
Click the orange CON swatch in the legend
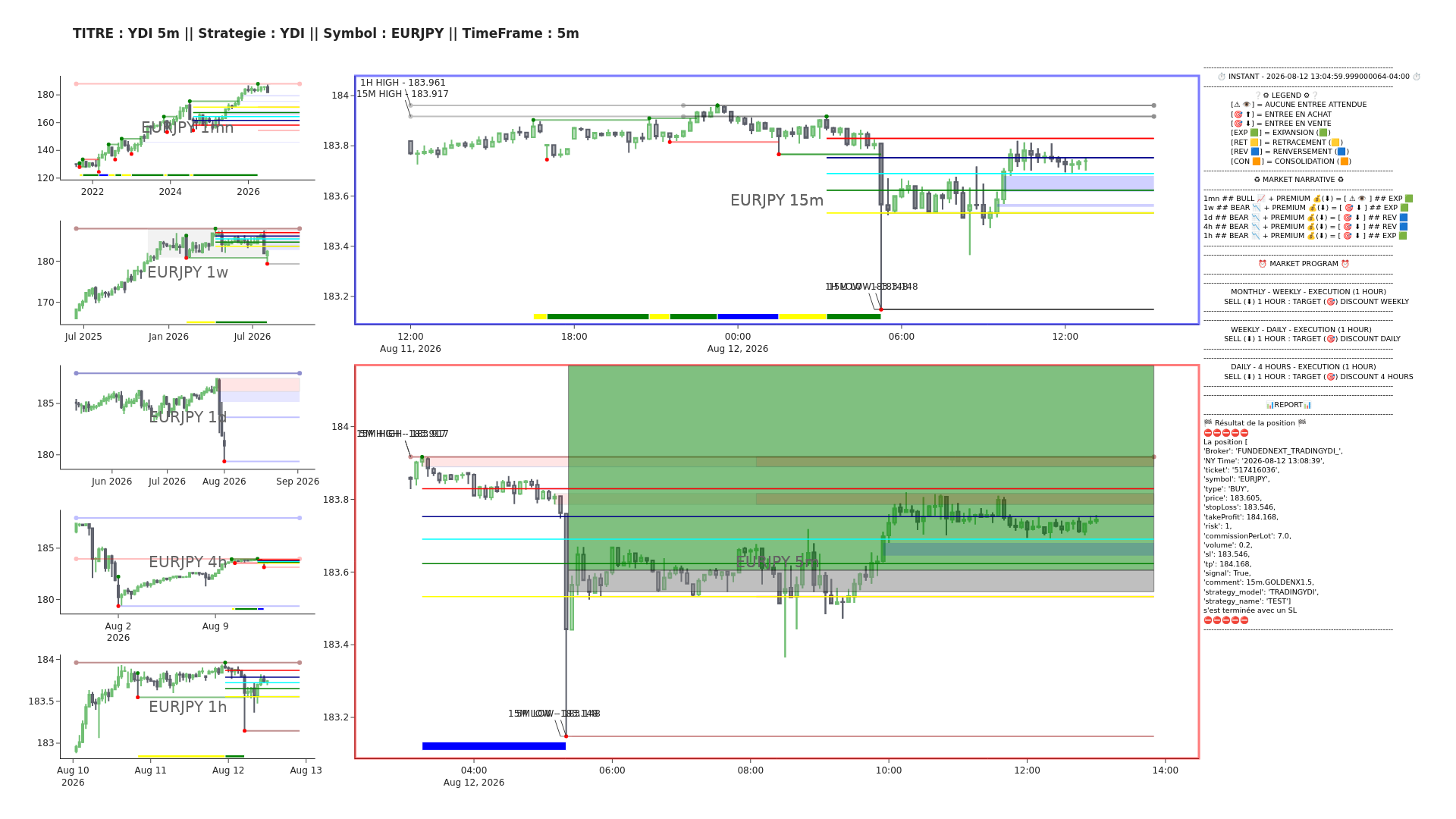coord(1256,162)
